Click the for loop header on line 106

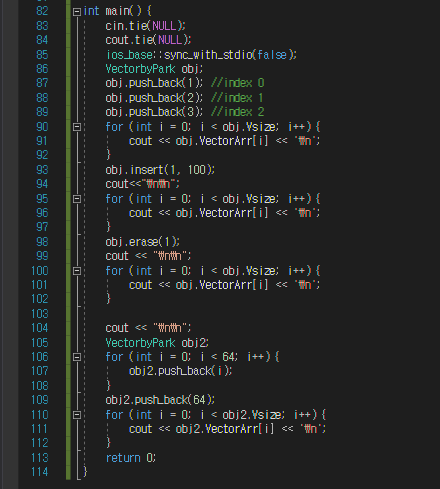(192, 357)
